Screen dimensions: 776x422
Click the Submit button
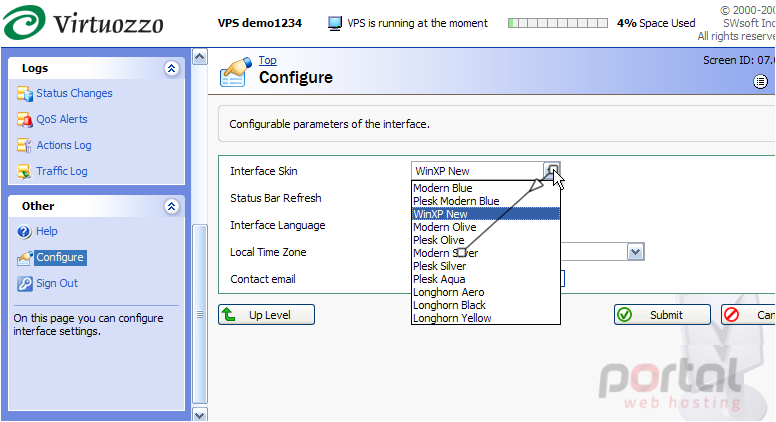pos(662,315)
